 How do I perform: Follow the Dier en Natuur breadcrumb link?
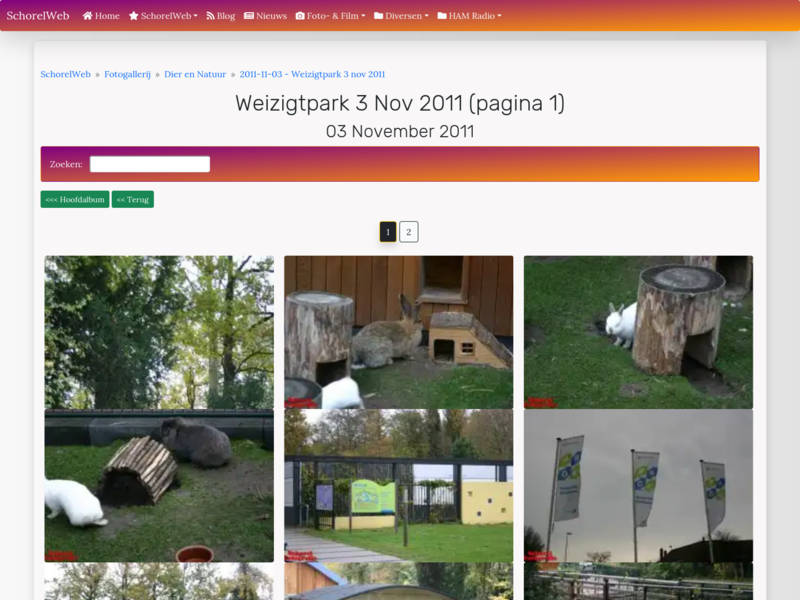pyautogui.click(x=195, y=74)
